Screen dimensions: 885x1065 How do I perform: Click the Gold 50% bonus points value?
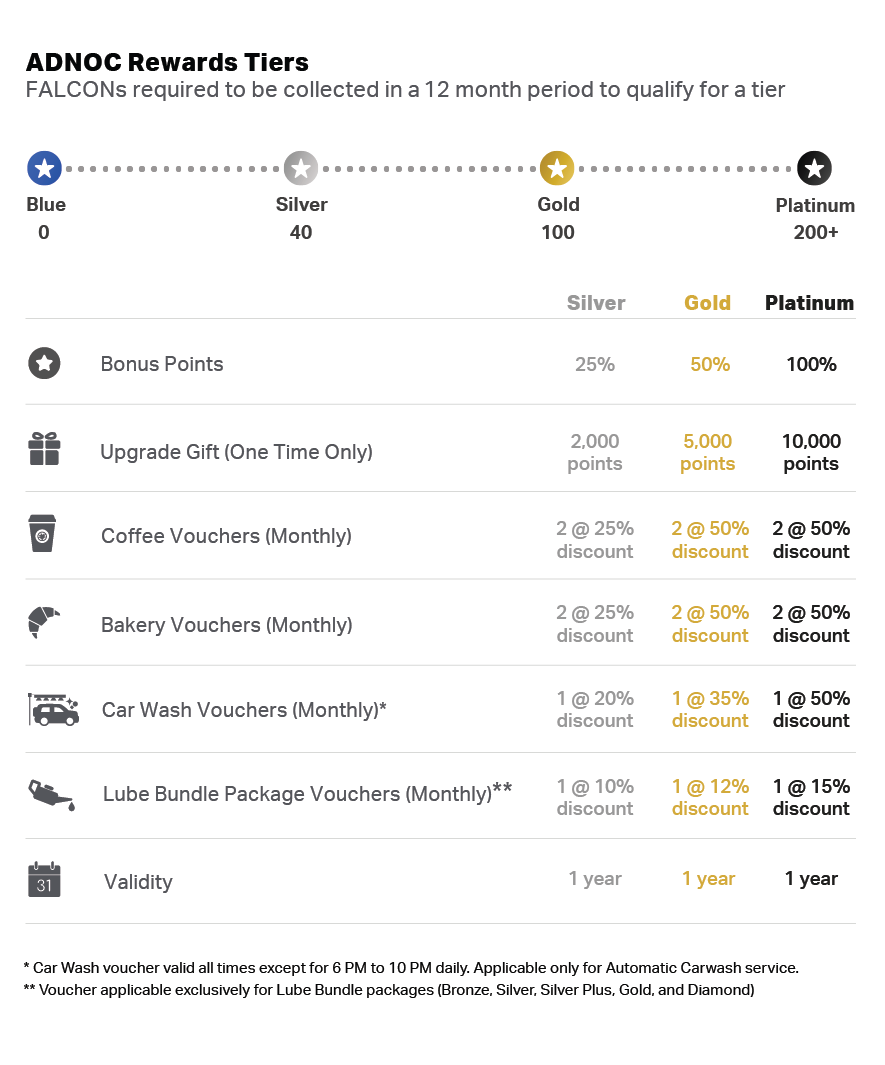click(710, 364)
